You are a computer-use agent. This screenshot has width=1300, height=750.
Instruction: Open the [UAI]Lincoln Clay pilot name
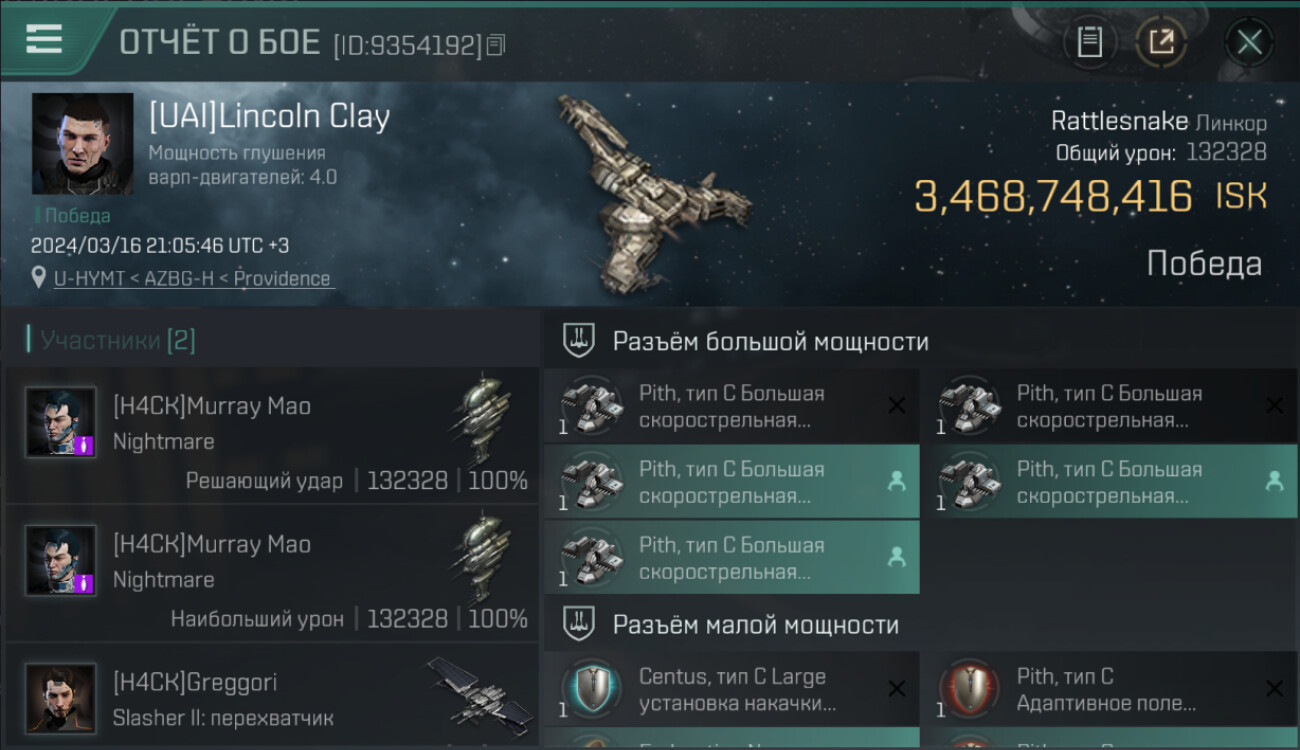tap(269, 117)
